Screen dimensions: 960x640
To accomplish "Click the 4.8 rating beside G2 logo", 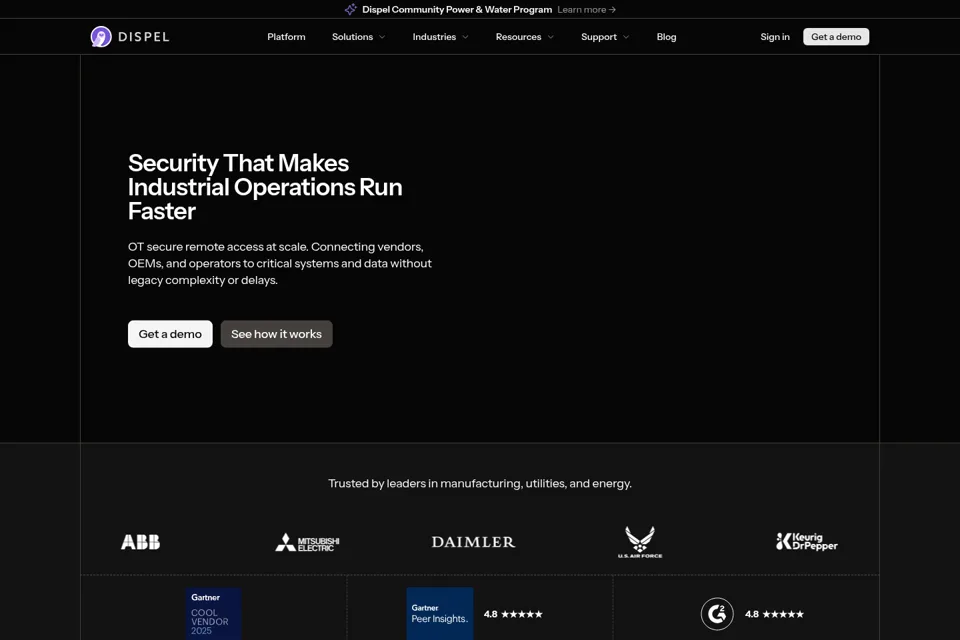I will point(774,614).
